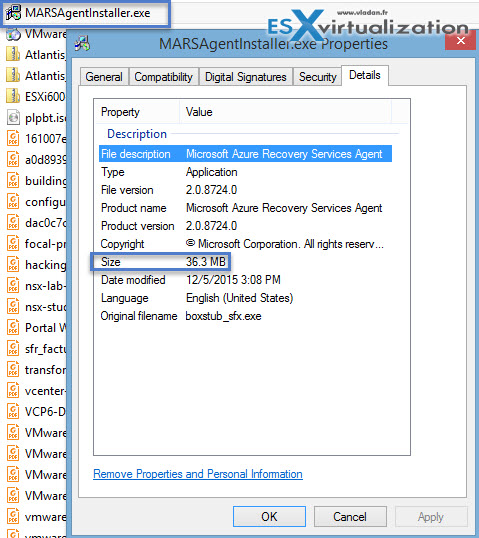
Task: Click the Portal W file name in list
Action: tap(45, 328)
